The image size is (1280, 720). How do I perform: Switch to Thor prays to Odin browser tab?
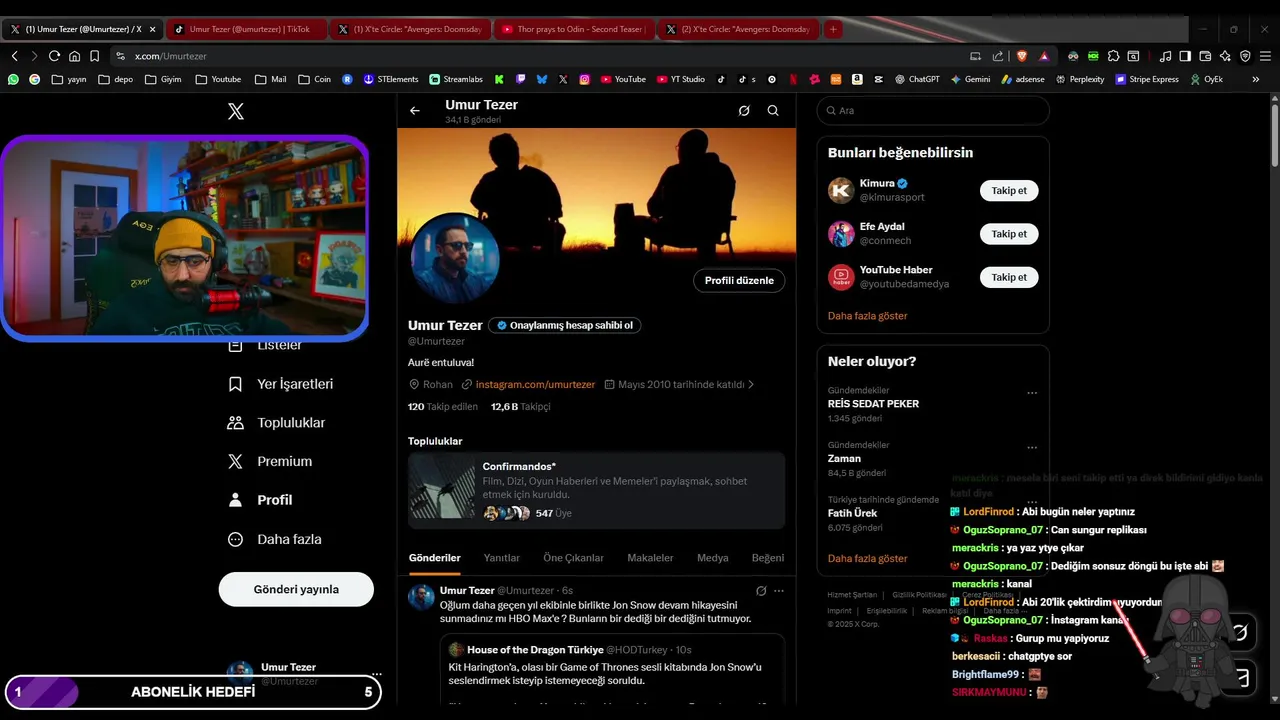(574, 29)
